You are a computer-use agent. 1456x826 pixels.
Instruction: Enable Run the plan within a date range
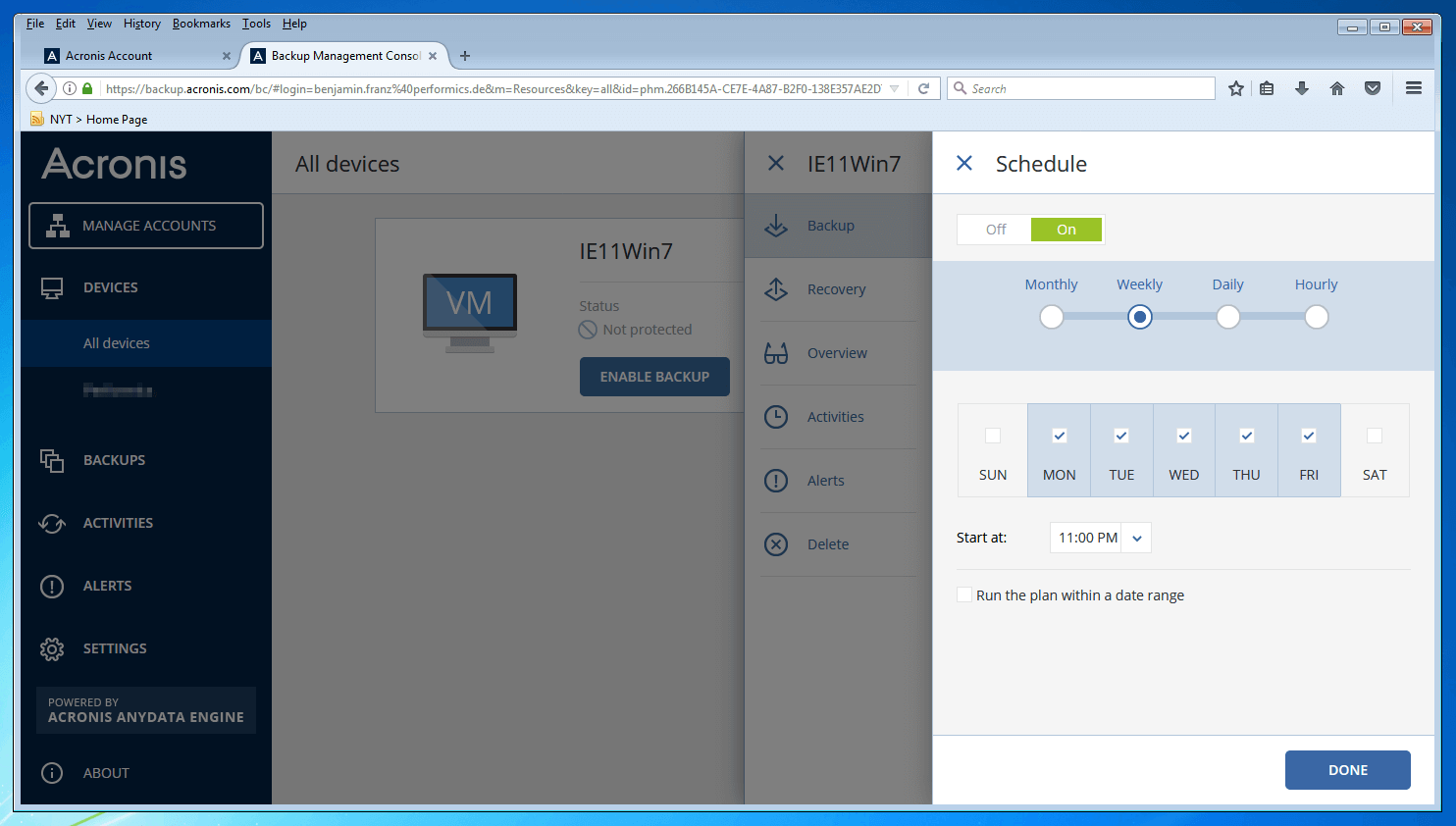click(964, 595)
